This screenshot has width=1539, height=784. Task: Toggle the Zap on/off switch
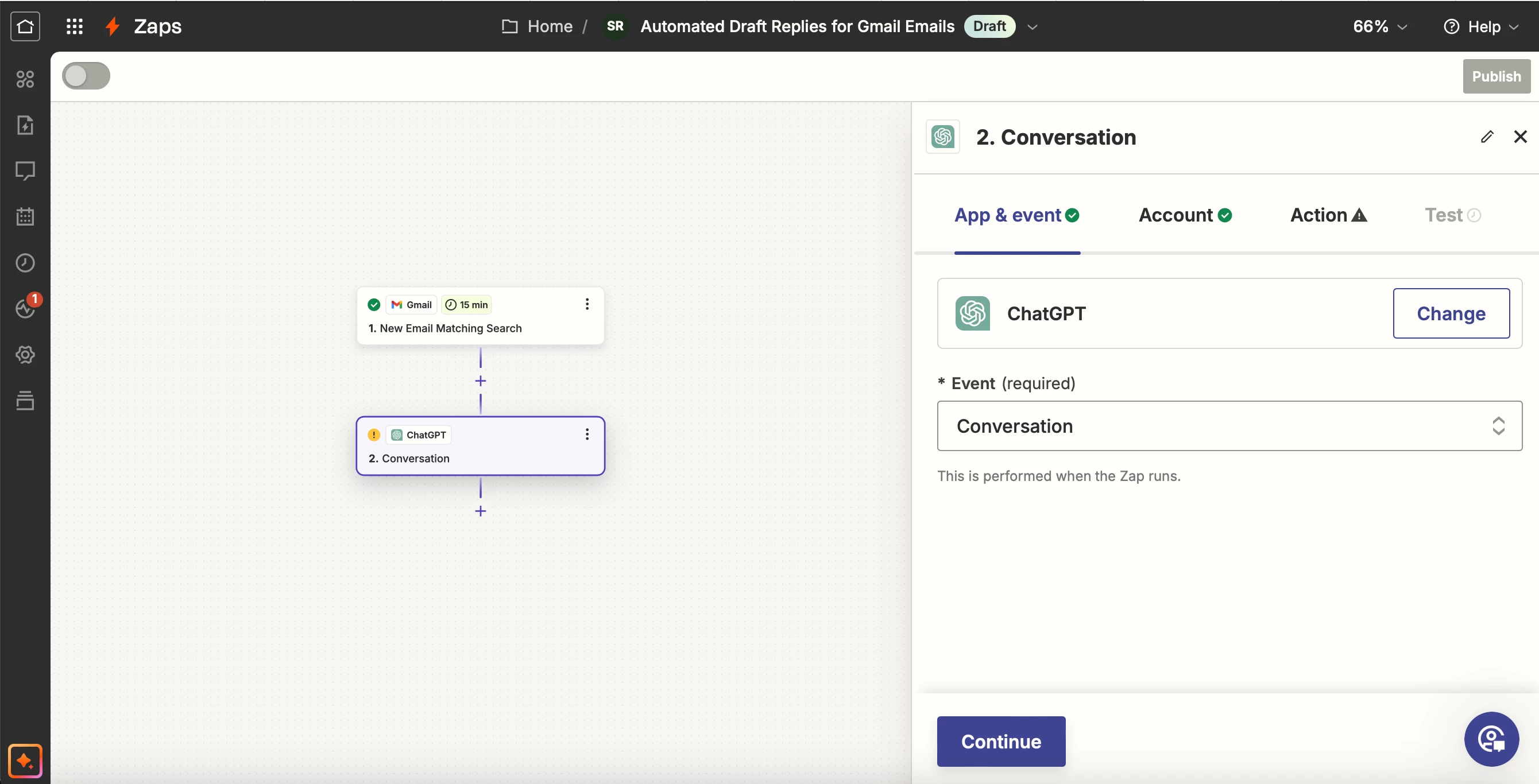click(x=86, y=76)
